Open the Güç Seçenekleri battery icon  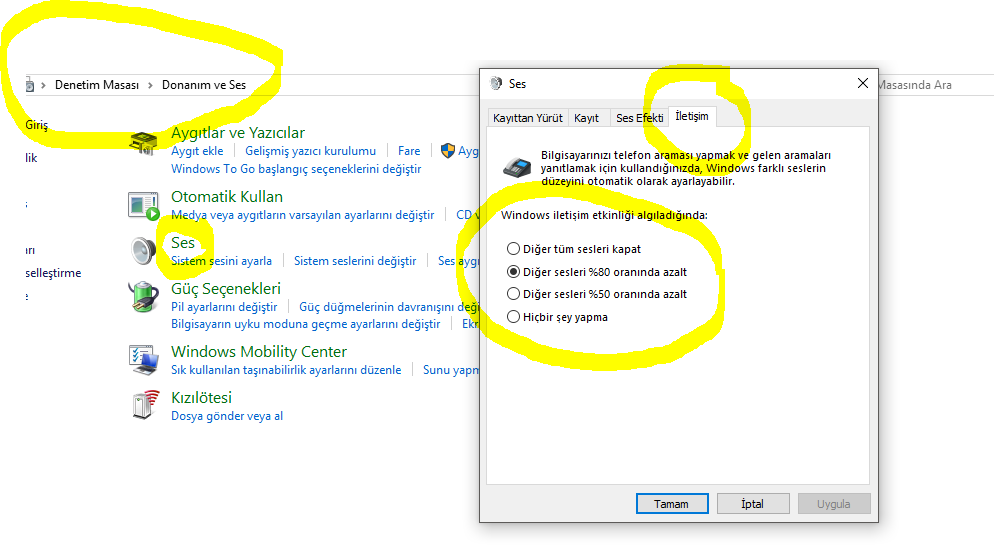pyautogui.click(x=143, y=297)
